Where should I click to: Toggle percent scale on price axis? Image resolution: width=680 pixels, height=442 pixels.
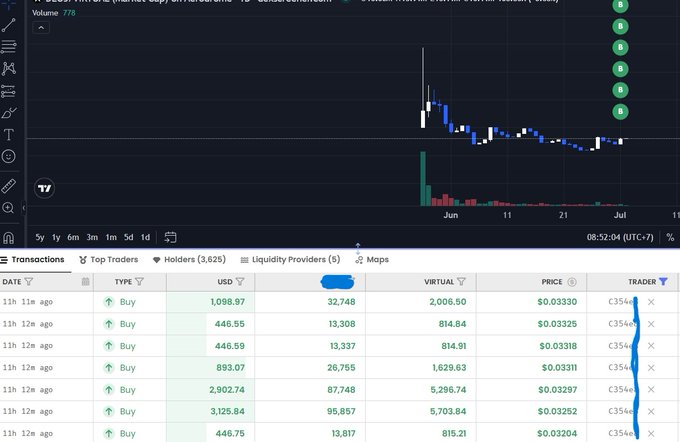point(670,237)
